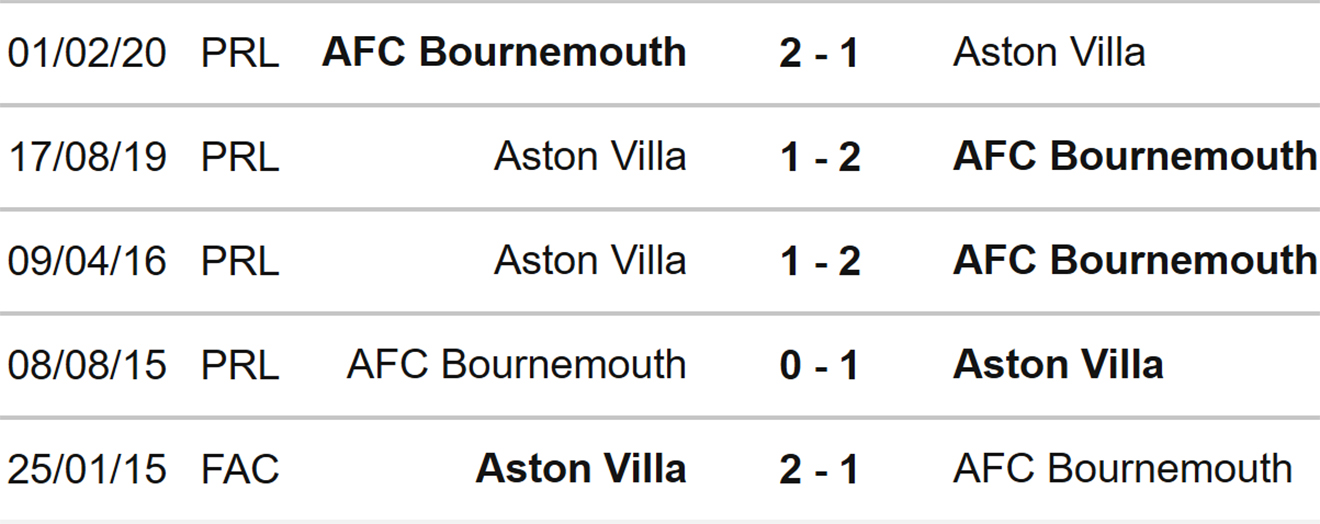Click the PRL label in the 08/08/15 row
Viewport: 1320px width, 524px height.
click(240, 365)
